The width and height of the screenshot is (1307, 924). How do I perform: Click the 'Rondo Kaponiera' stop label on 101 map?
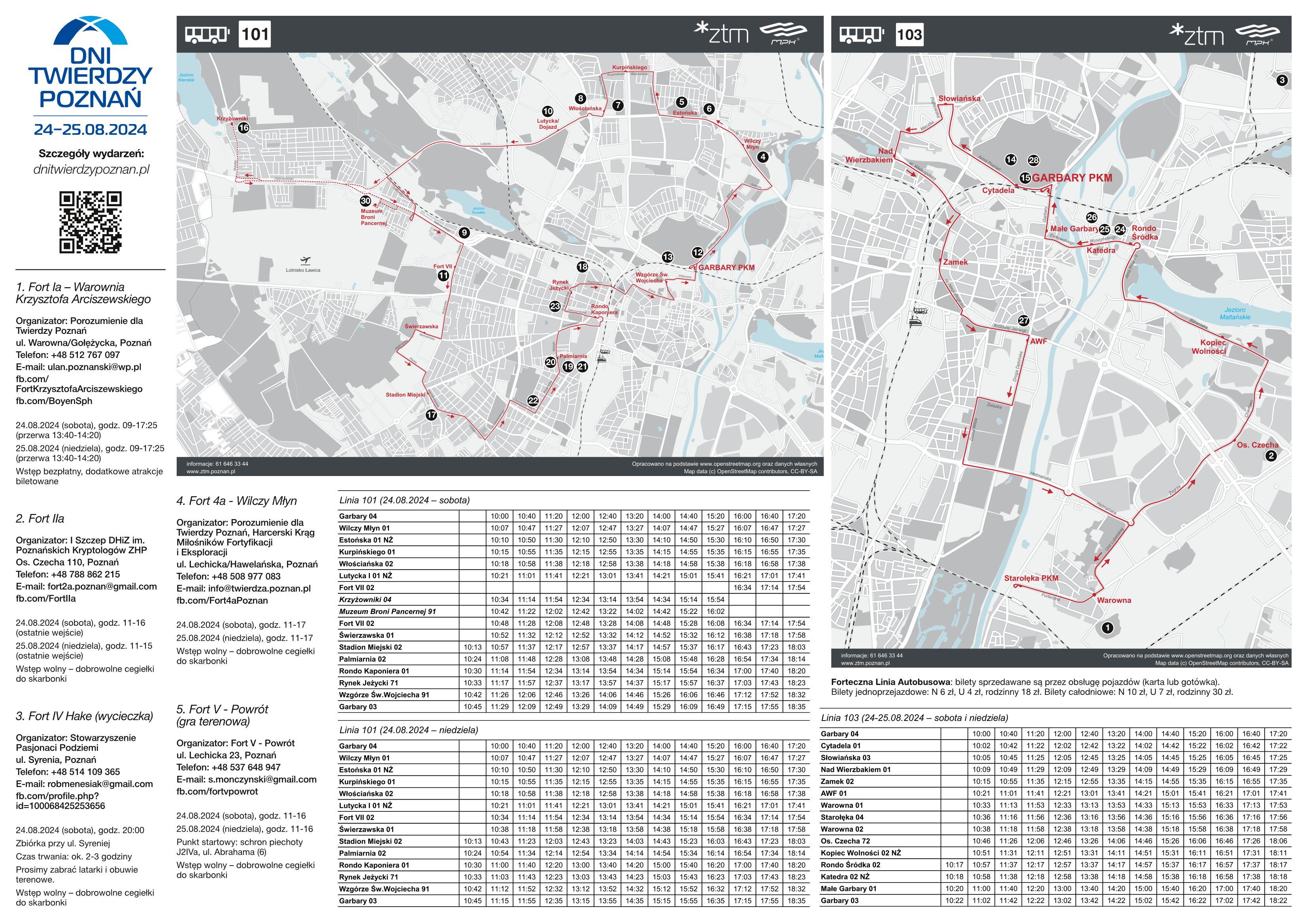point(604,310)
